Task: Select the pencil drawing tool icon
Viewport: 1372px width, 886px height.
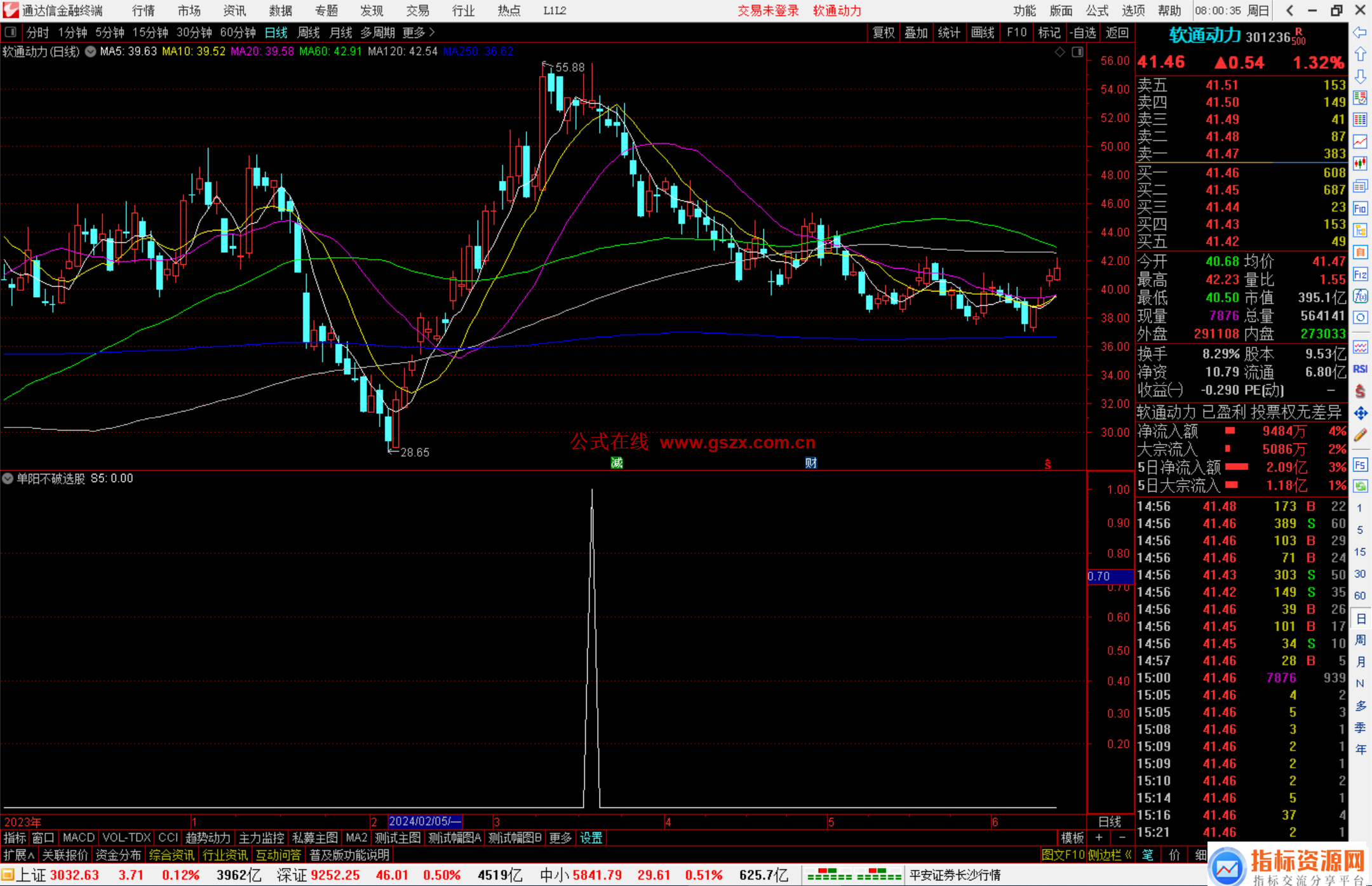Action: 1360,435
